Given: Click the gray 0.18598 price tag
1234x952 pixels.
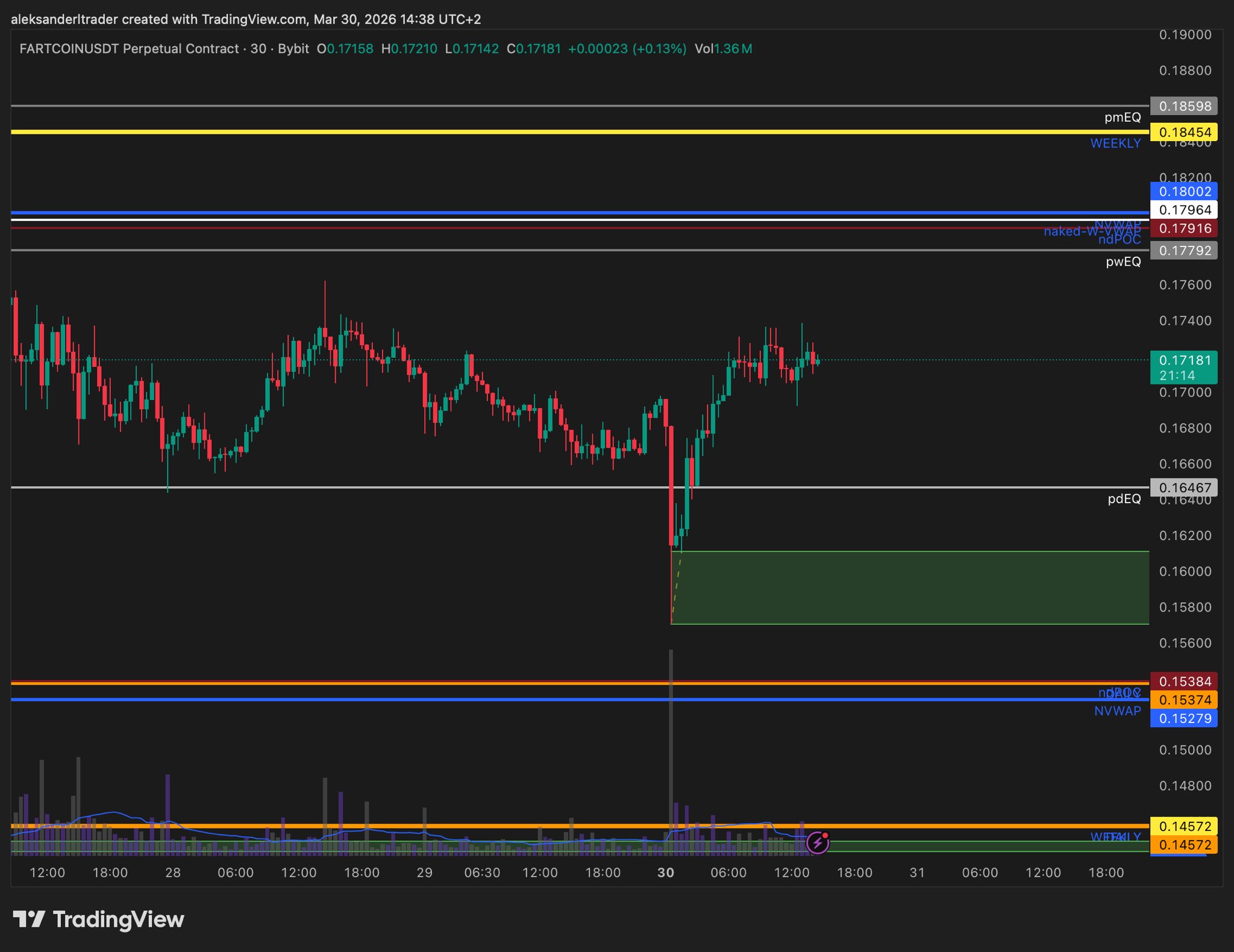Looking at the screenshot, I should pyautogui.click(x=1183, y=106).
